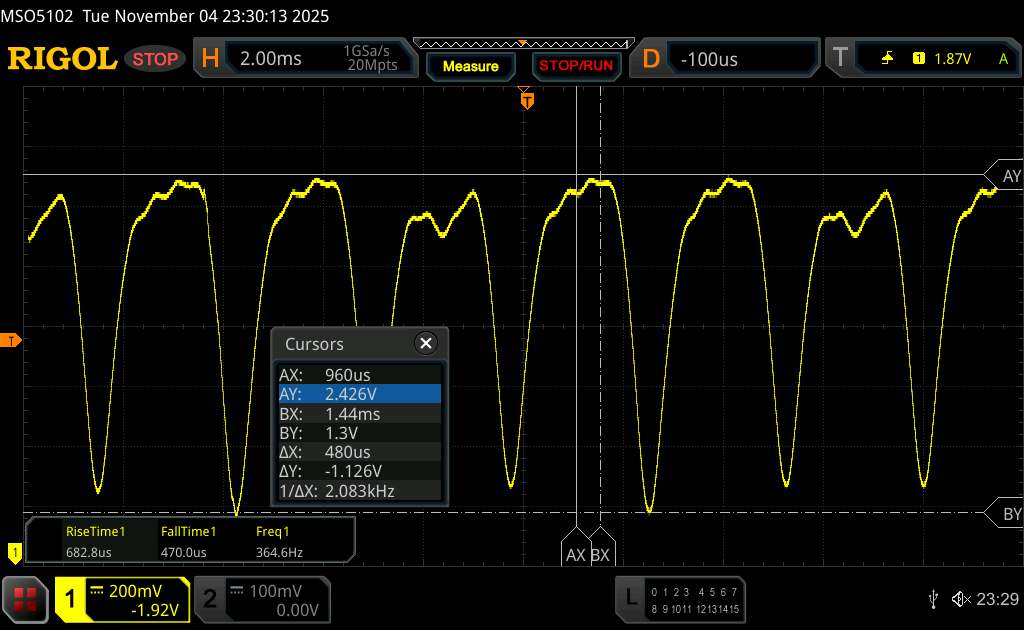Select the AY 2.426V cursor row
The image size is (1024, 630).
359,394
